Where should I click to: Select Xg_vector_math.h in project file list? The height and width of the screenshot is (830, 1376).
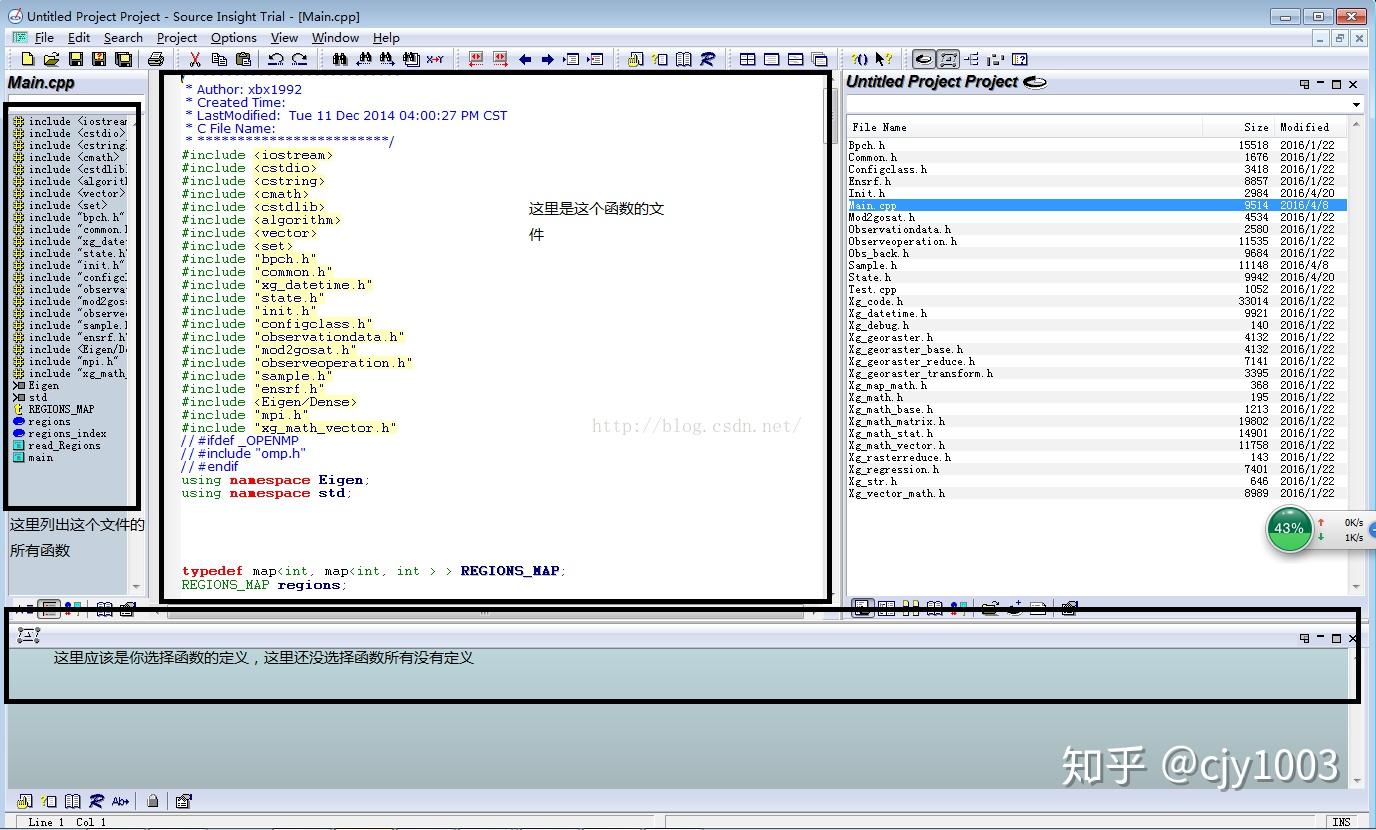click(x=1097, y=493)
